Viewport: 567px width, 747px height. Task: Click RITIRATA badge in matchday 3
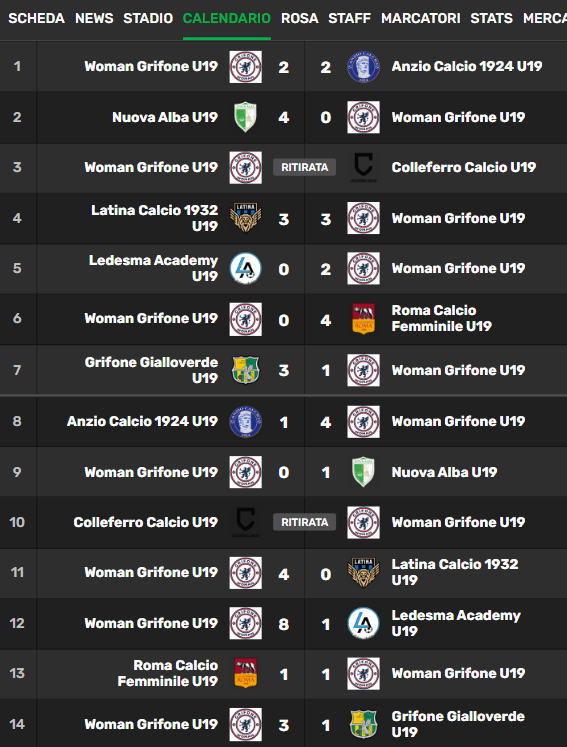coord(304,167)
